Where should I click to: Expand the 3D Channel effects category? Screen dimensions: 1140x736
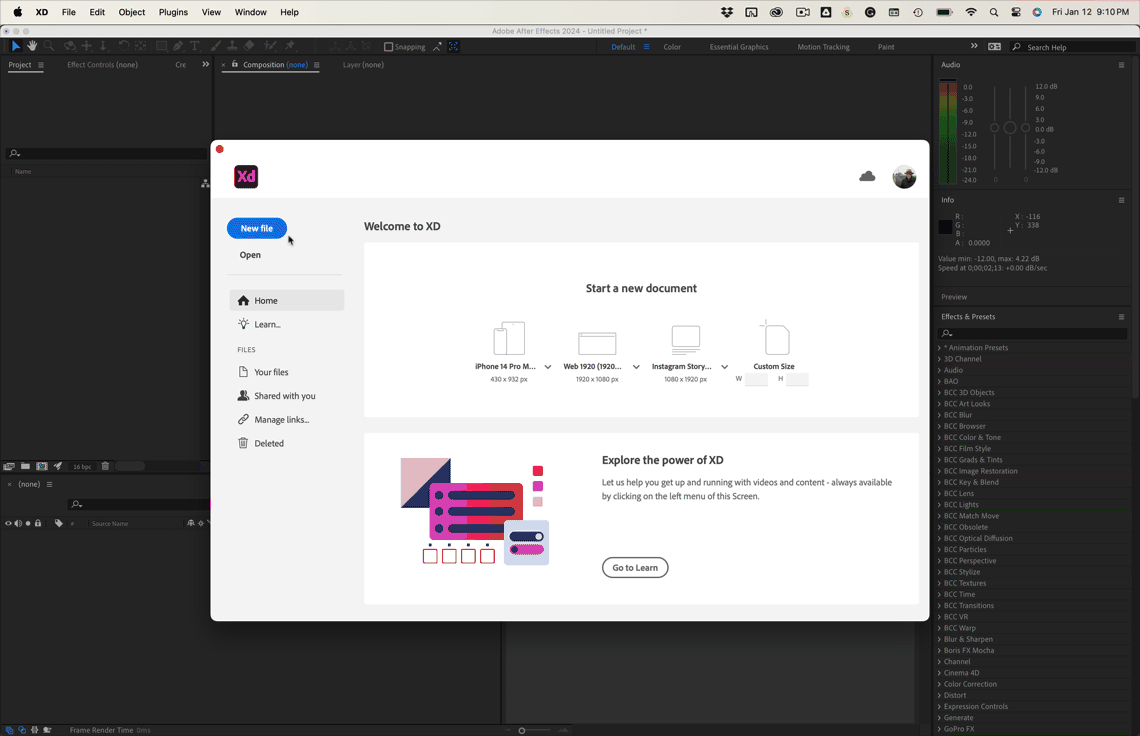(939, 359)
